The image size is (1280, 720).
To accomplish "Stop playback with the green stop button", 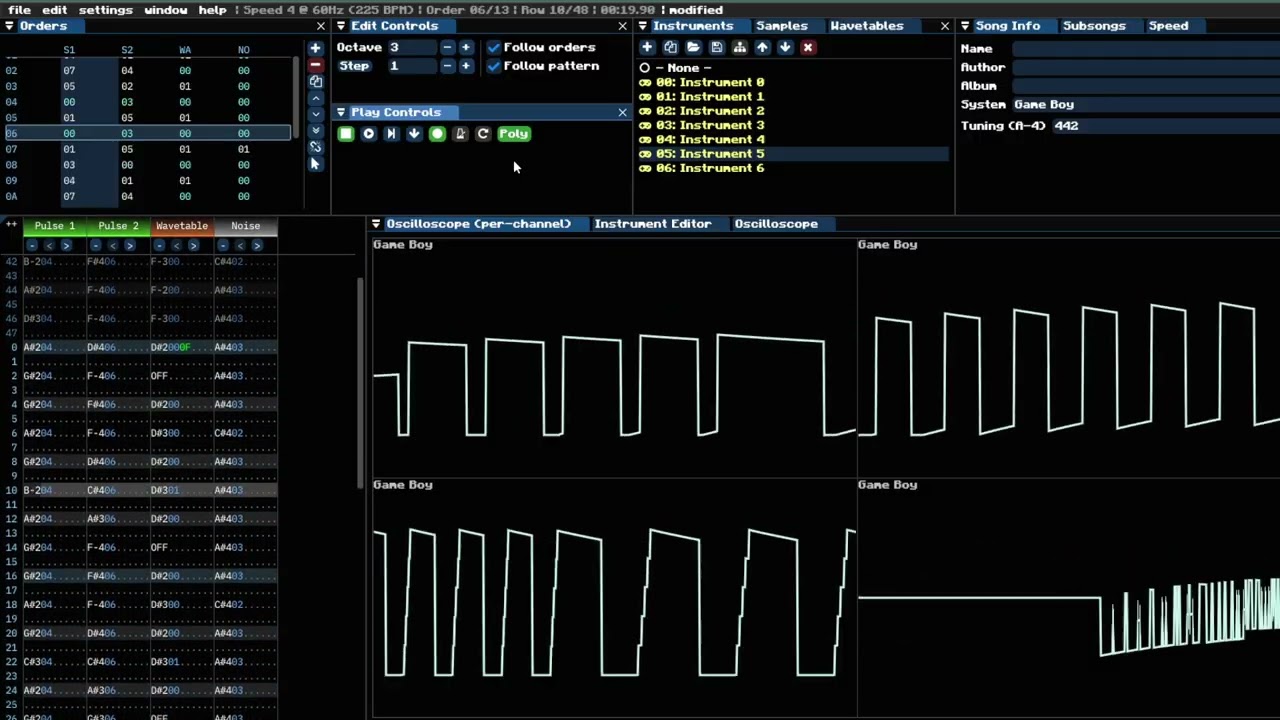I will click(x=346, y=134).
